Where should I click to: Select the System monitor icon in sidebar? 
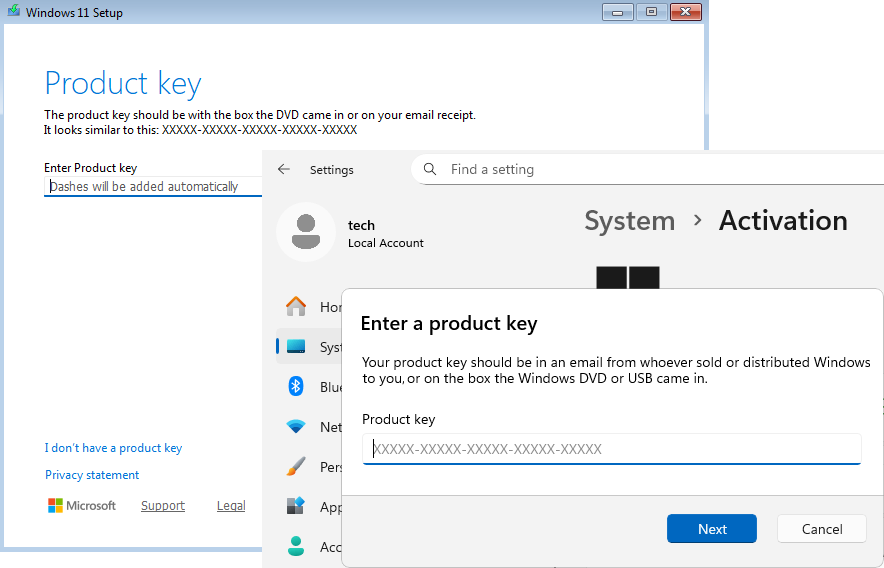point(296,346)
